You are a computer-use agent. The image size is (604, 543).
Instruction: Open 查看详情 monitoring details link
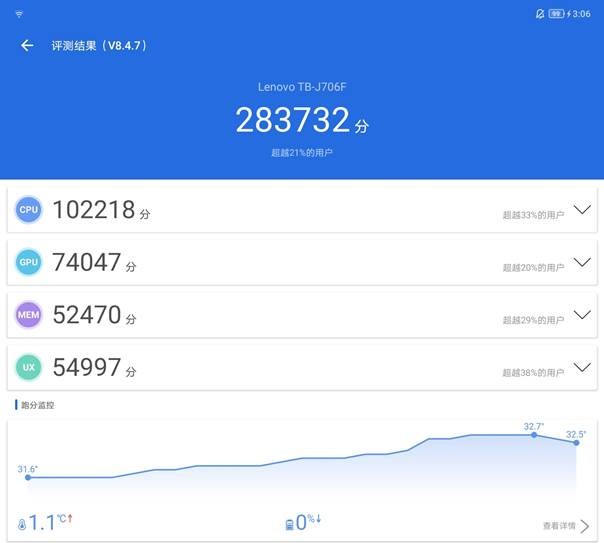[x=559, y=526]
